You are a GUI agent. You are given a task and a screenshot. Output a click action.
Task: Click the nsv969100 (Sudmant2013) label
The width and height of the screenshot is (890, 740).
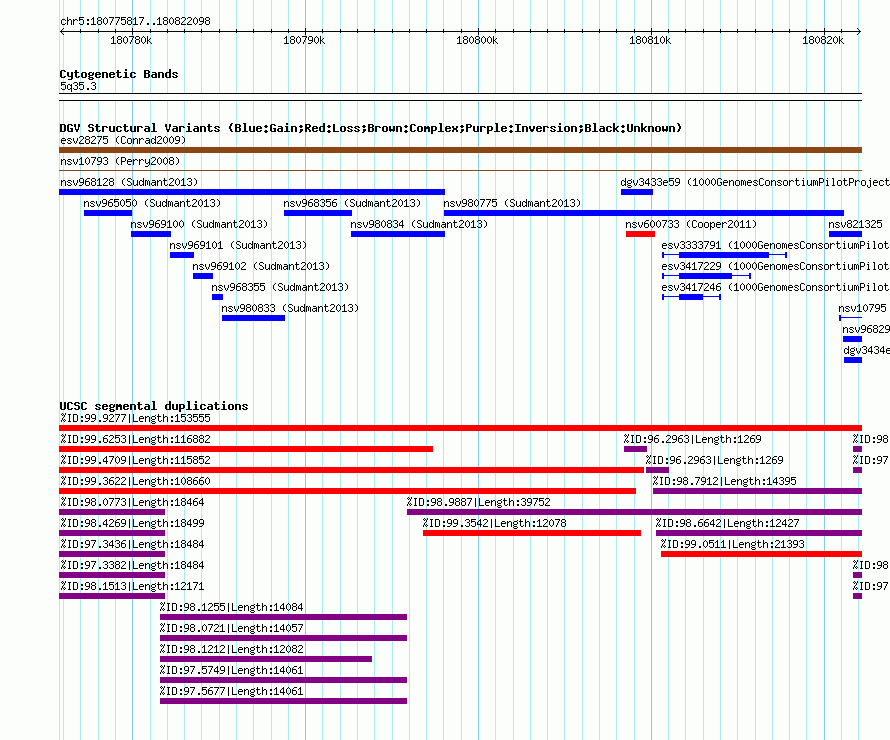(x=199, y=224)
